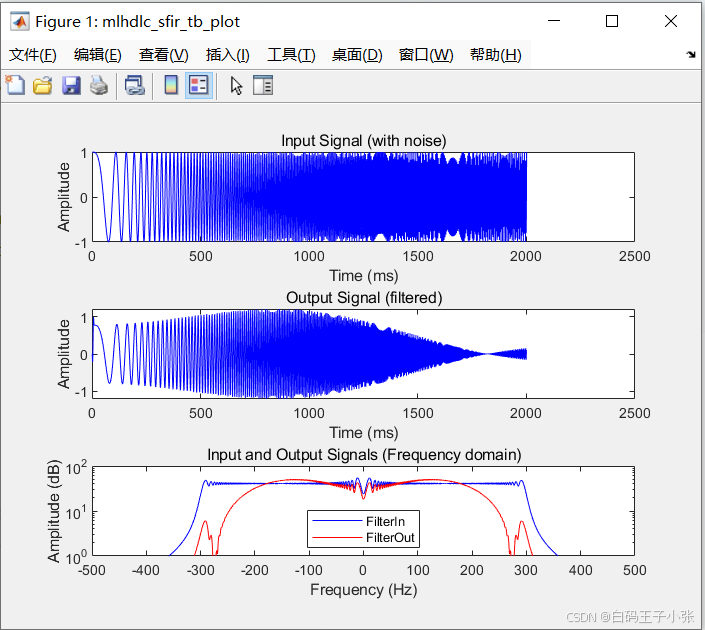
Task: Minimize the Figure 1 window
Action: (x=554, y=21)
